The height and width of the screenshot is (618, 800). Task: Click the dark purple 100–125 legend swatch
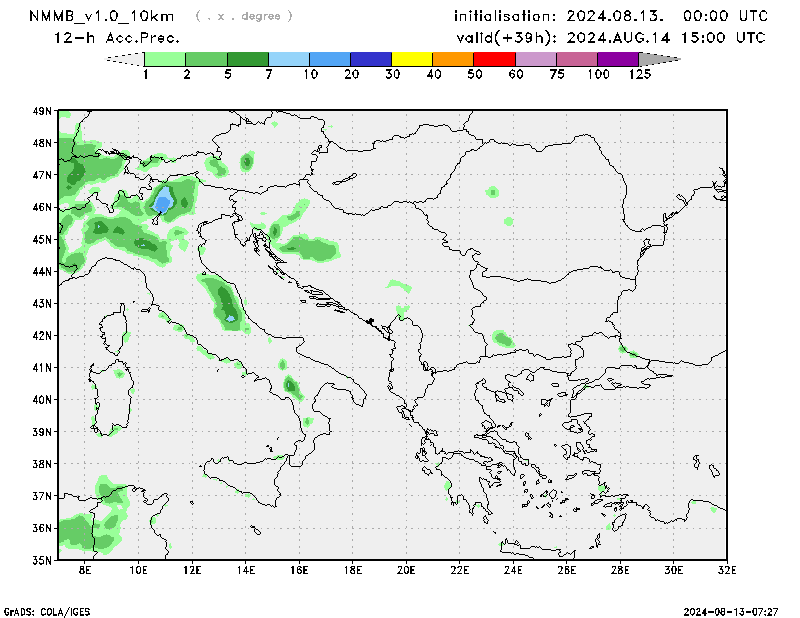click(617, 59)
